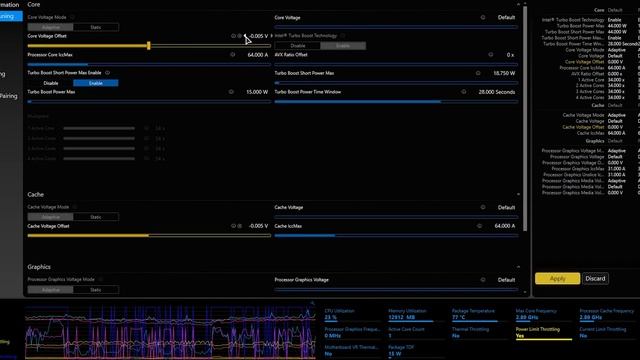
Task: Click graph settings icon at monitor chart corner
Action: click(312, 303)
